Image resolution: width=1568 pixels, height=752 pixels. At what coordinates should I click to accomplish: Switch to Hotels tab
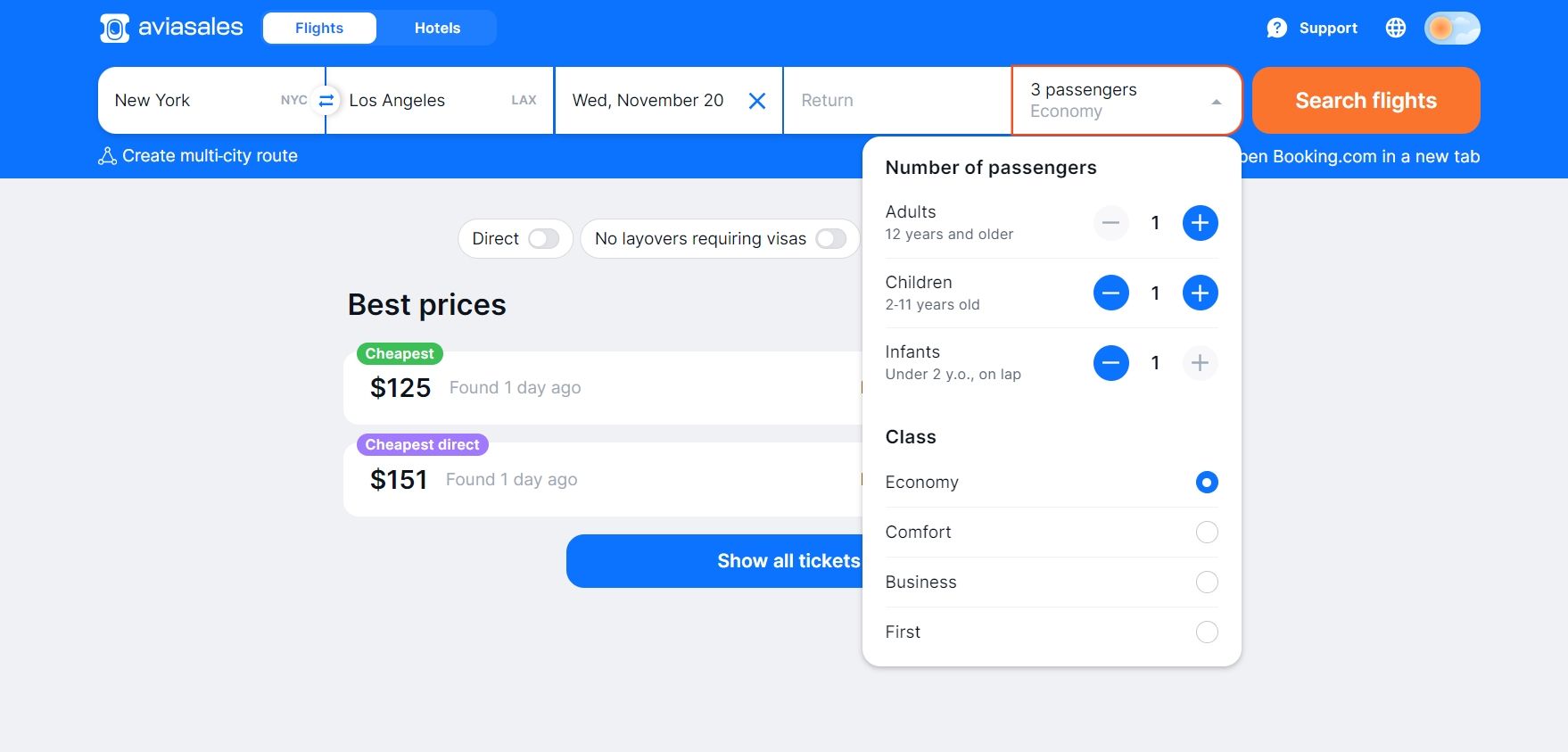(x=437, y=29)
